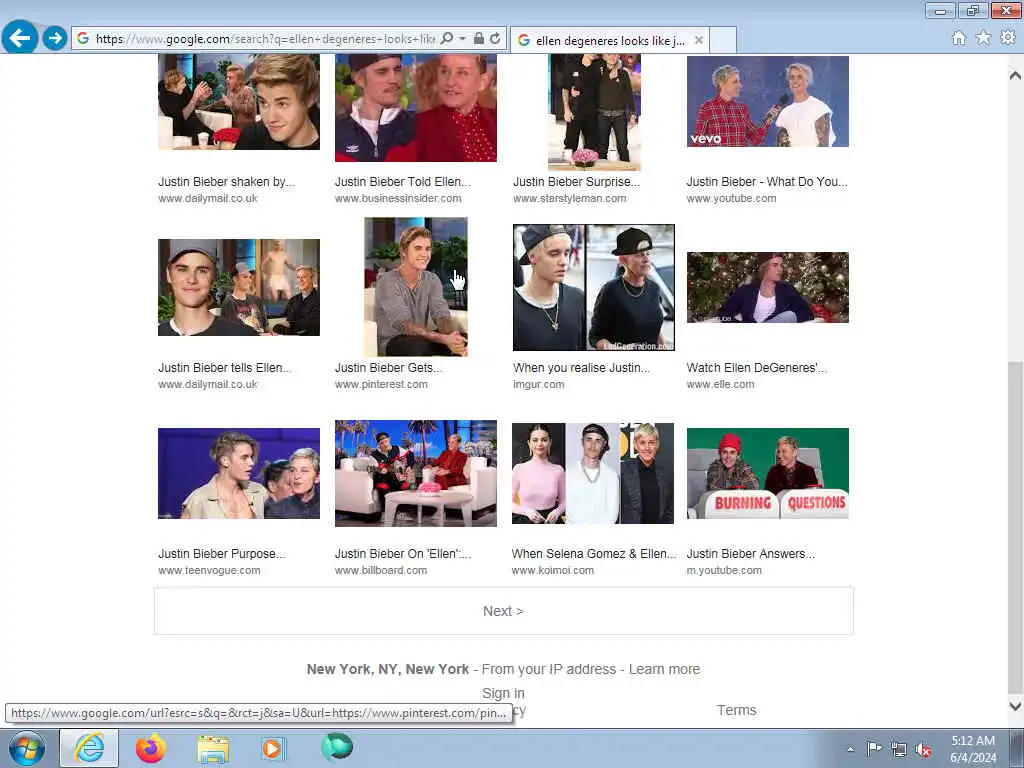Go back using the browser back arrow

[x=20, y=38]
